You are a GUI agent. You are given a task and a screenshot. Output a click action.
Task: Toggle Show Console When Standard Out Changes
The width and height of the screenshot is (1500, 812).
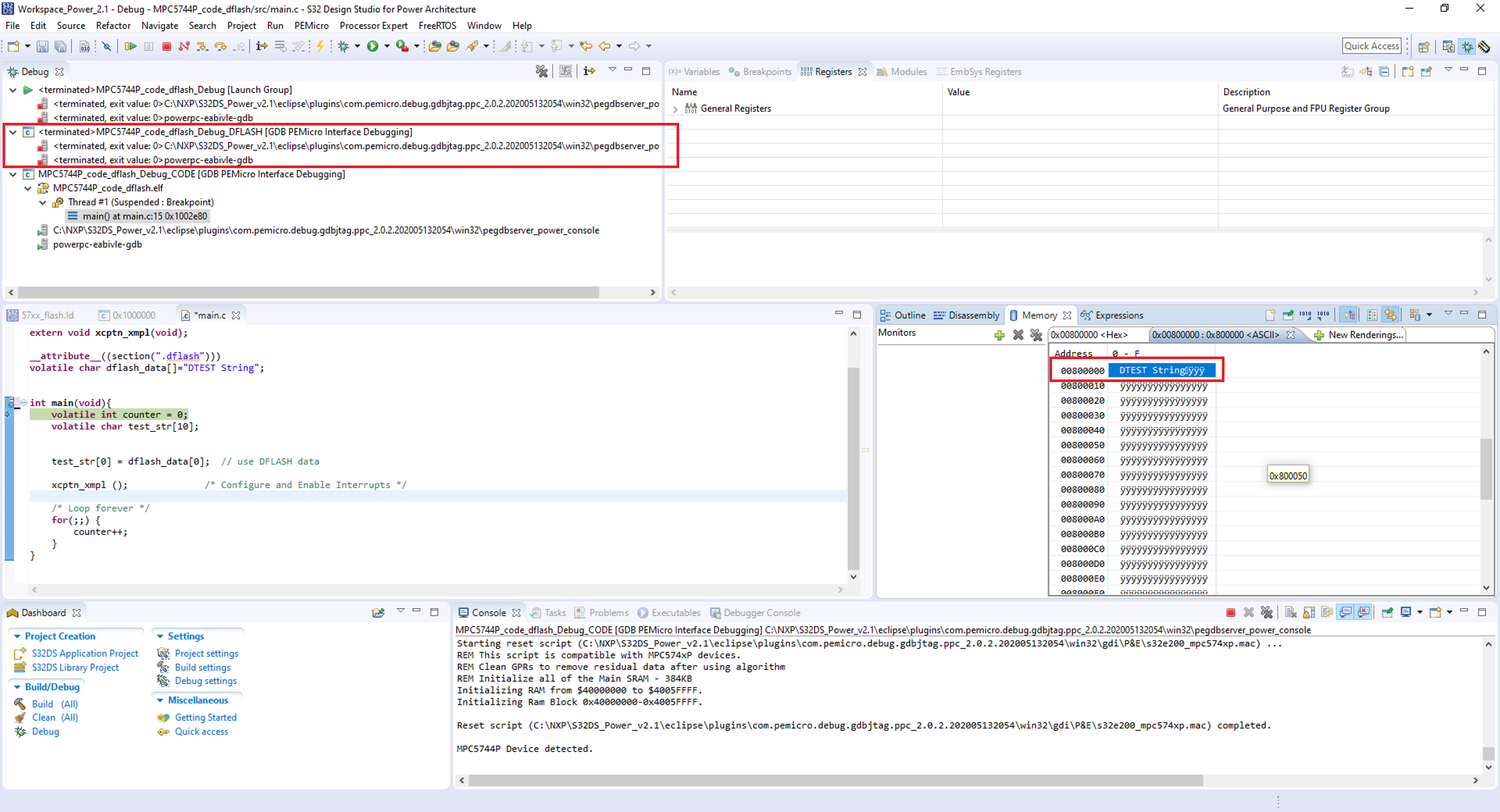(1345, 612)
